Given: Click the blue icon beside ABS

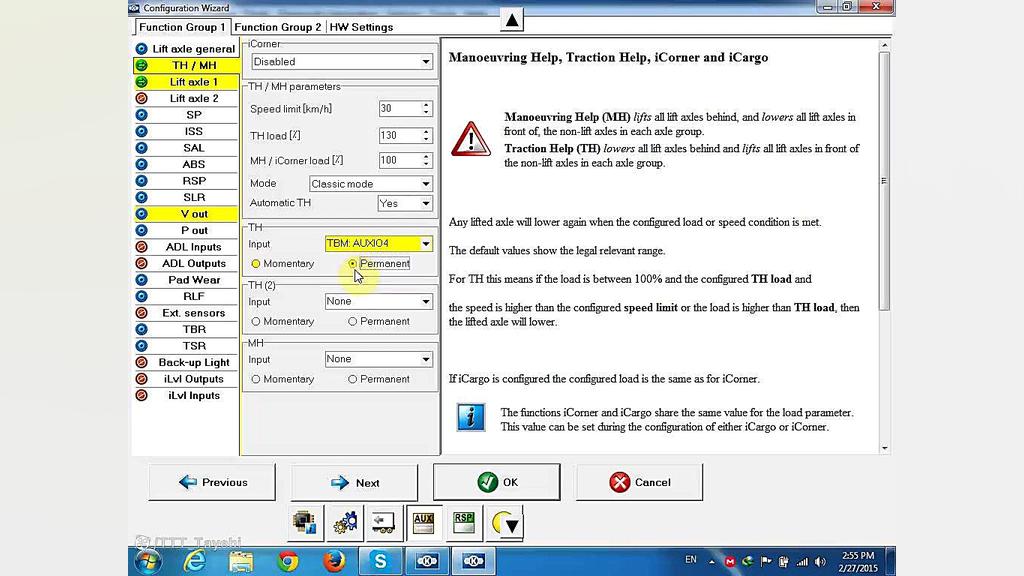Looking at the screenshot, I should (x=141, y=165).
